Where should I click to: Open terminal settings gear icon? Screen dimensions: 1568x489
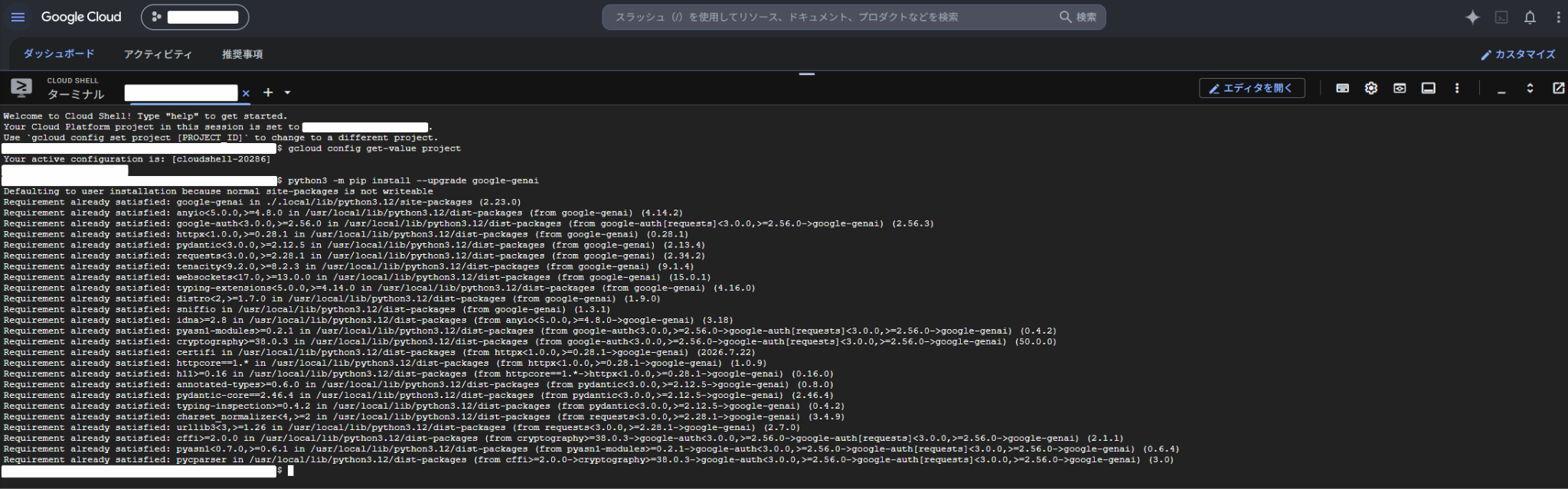1371,88
